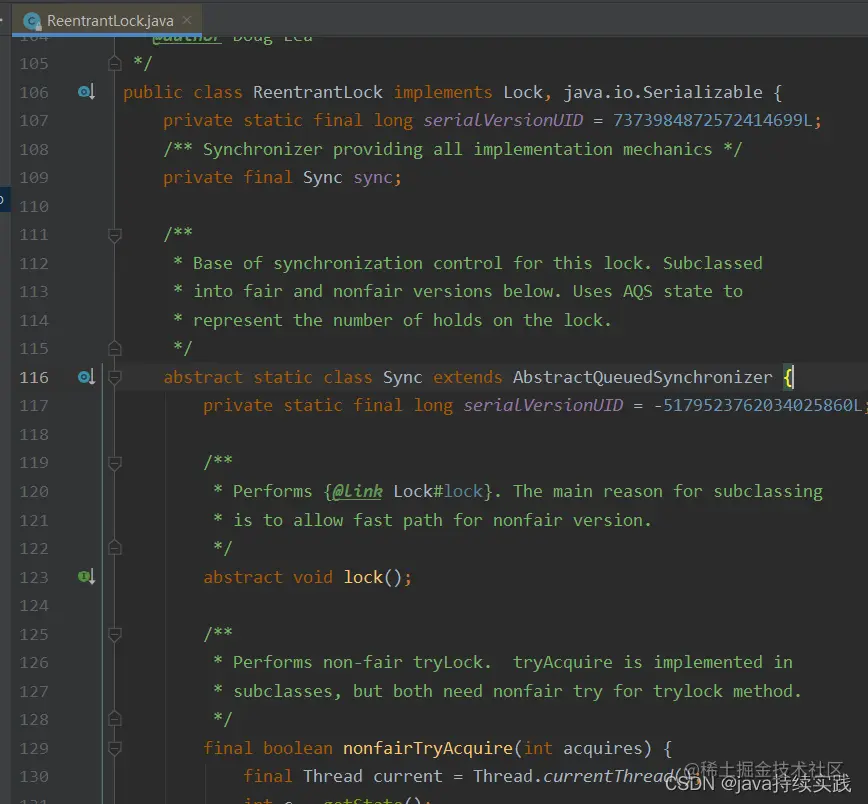Click line number 129 in the gutter
Screen dimensions: 868x804
(34, 748)
